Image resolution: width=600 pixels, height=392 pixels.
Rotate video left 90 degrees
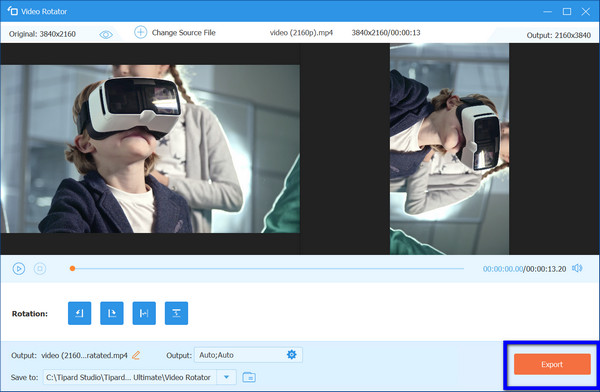(x=80, y=313)
